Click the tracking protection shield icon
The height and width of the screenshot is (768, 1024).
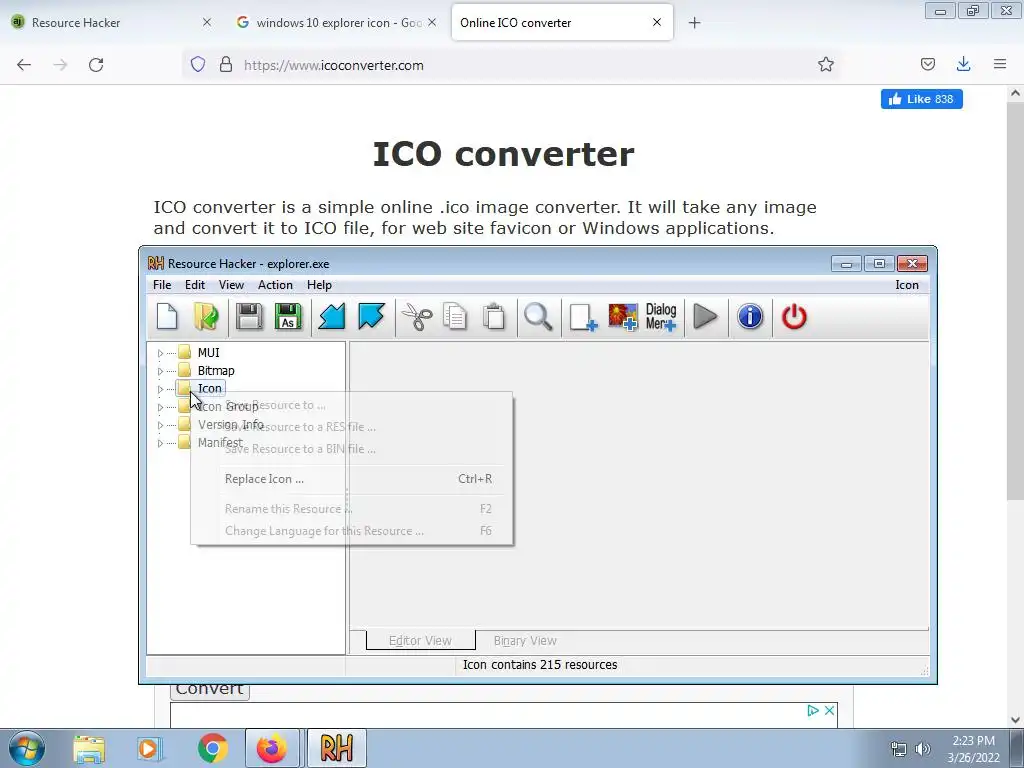[198, 65]
